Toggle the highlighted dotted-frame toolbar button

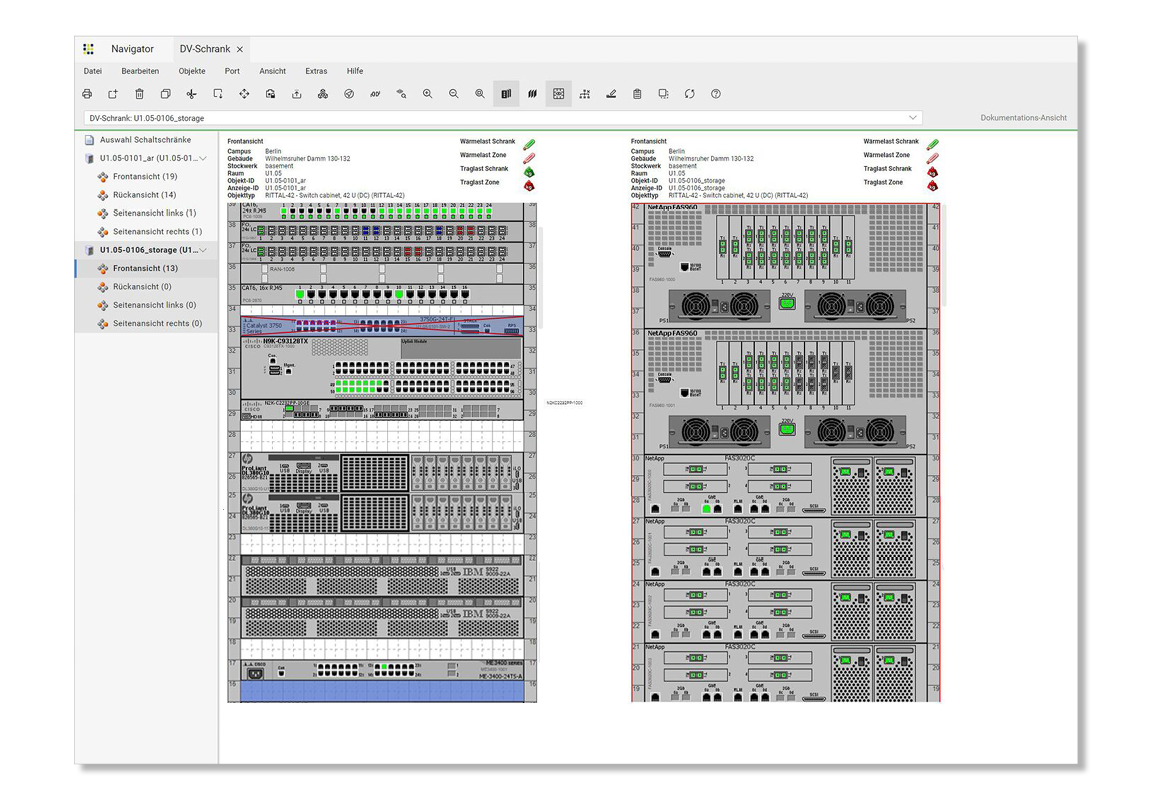[x=558, y=94]
